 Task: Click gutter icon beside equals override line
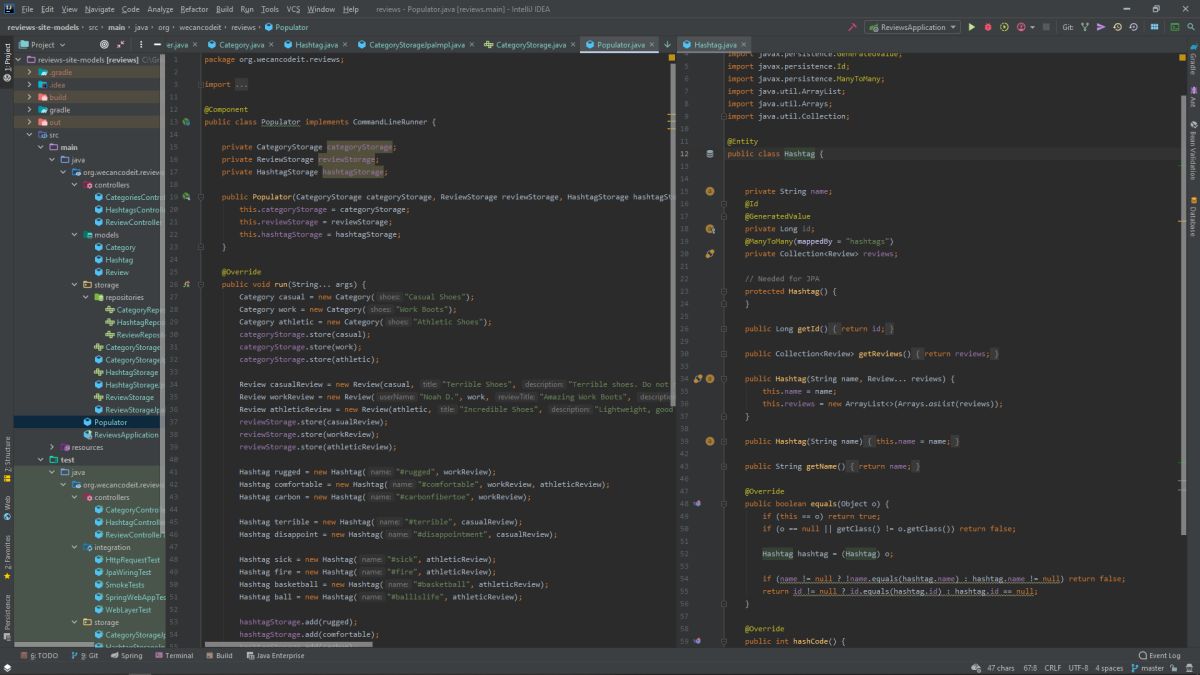pos(697,503)
